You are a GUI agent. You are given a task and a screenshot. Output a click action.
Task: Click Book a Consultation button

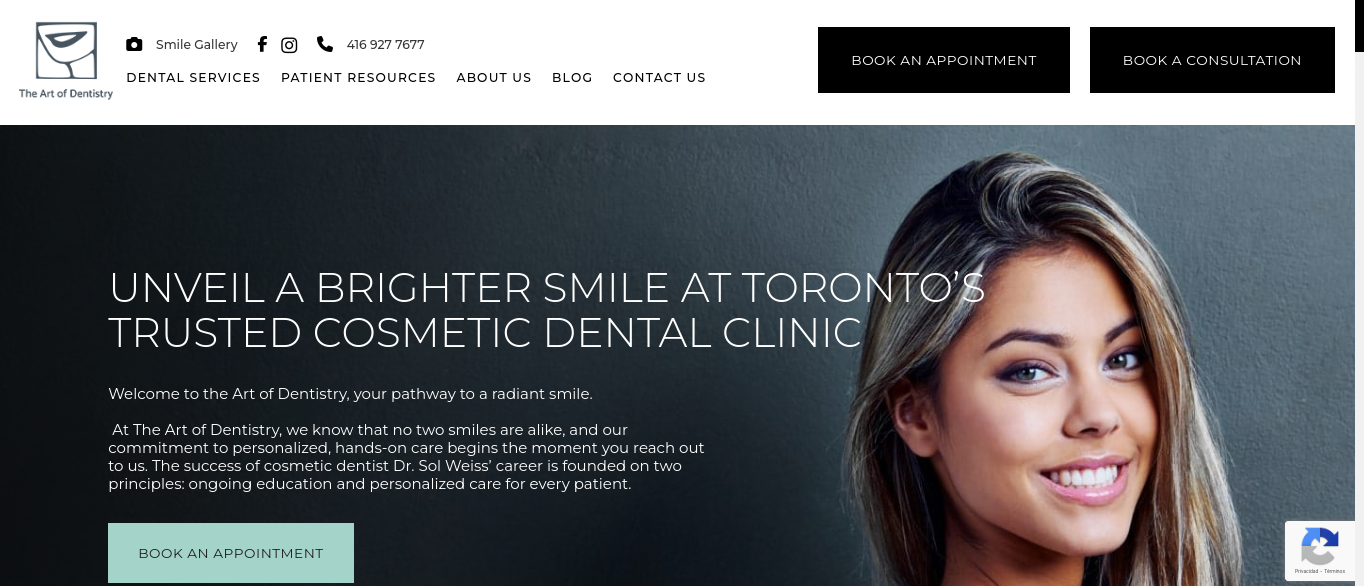tap(1212, 60)
